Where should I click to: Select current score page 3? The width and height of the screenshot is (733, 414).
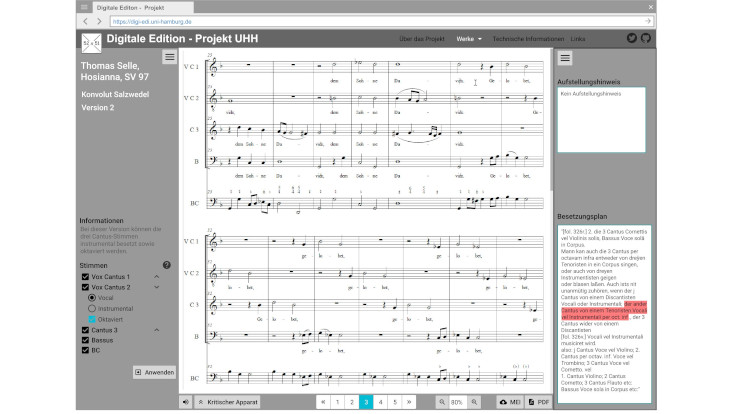coord(366,402)
